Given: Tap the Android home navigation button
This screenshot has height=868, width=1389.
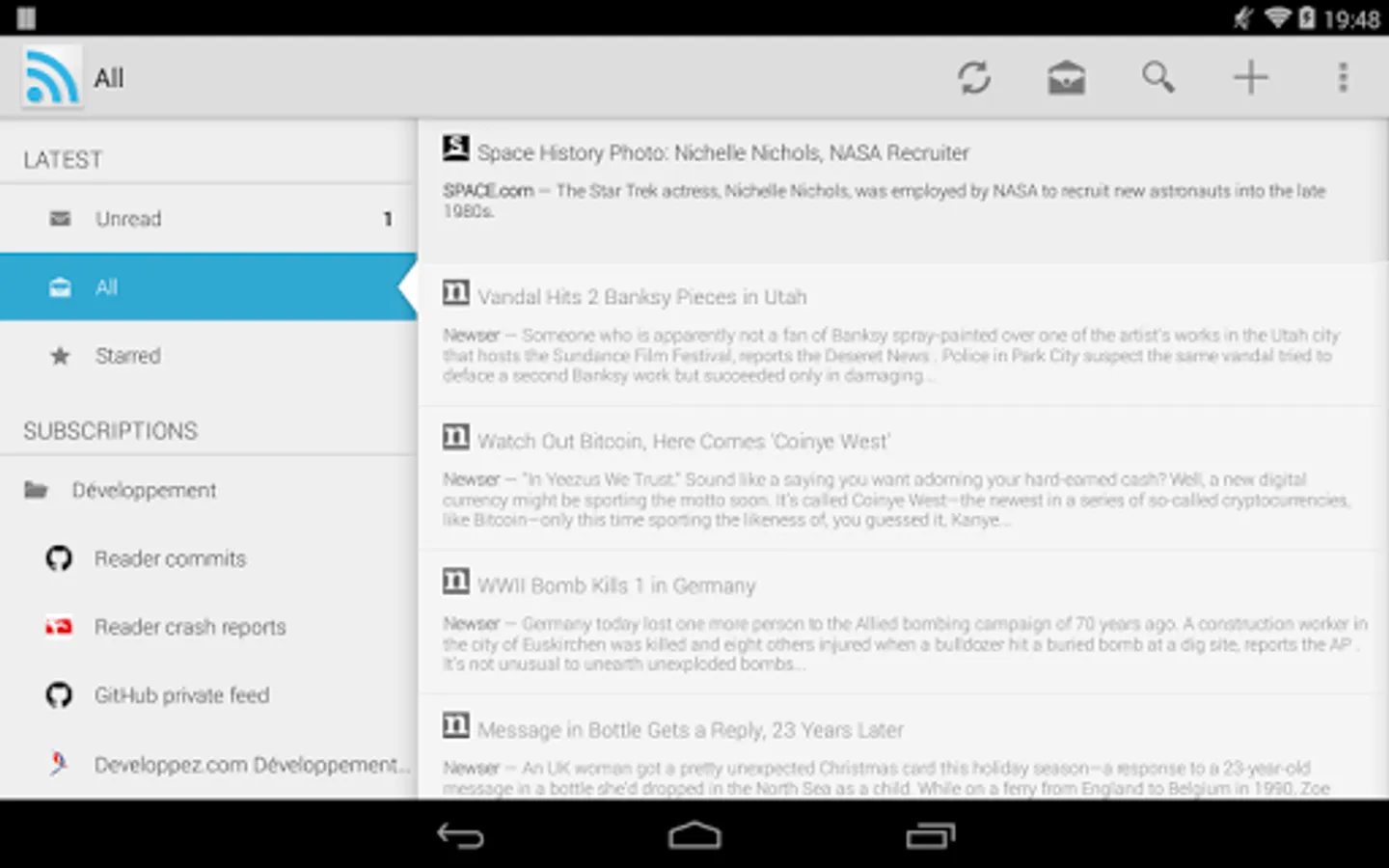Looking at the screenshot, I should pos(694,835).
